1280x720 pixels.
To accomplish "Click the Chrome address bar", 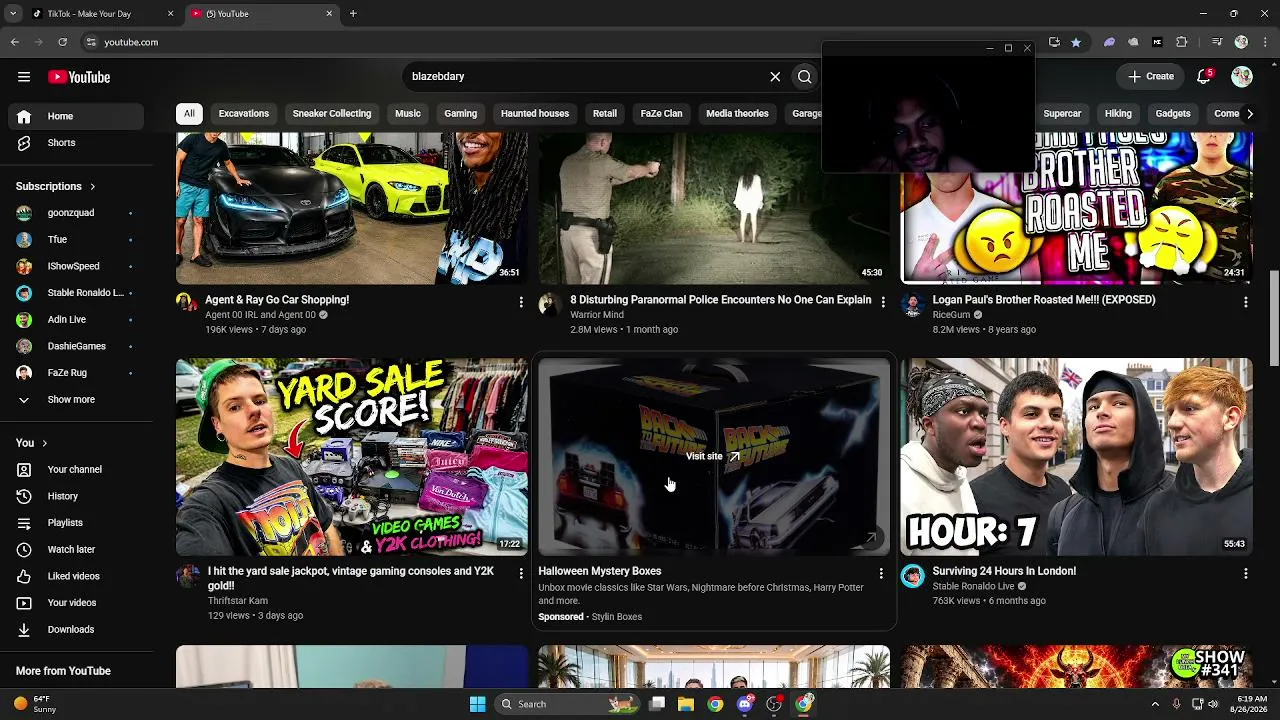I will [x=560, y=42].
